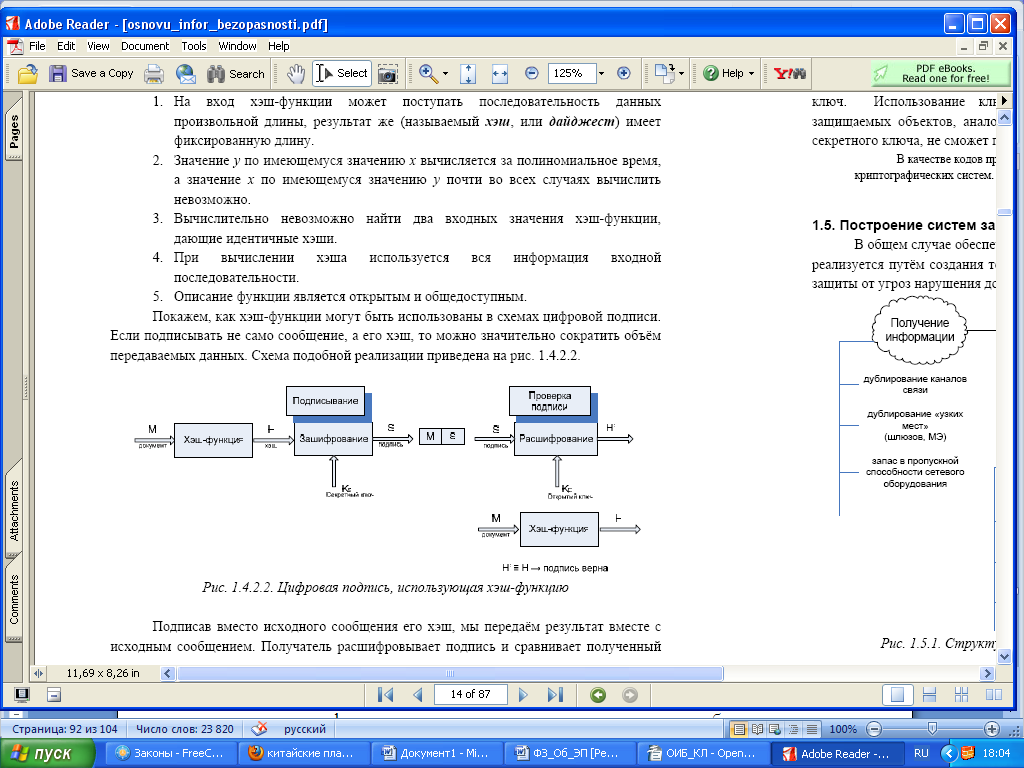
Task: Switch to Firefox китайские пла... taskbar item
Action: [302, 753]
